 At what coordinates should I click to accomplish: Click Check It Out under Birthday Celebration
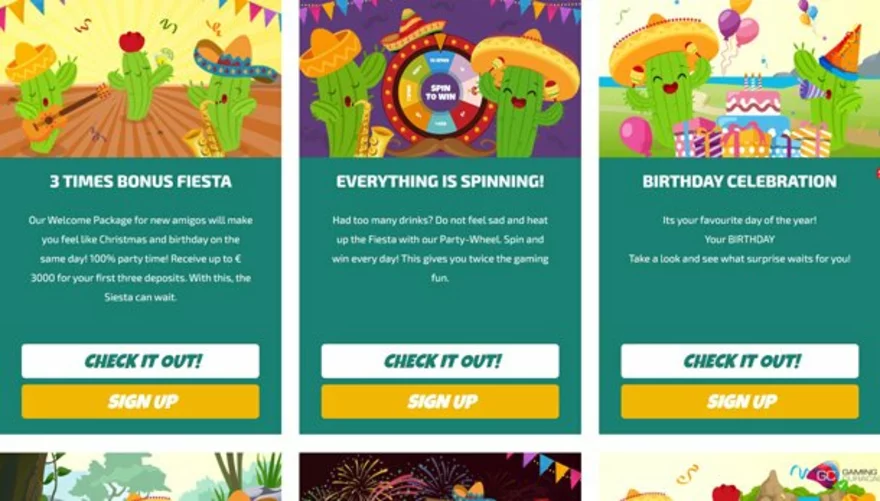[x=740, y=361]
